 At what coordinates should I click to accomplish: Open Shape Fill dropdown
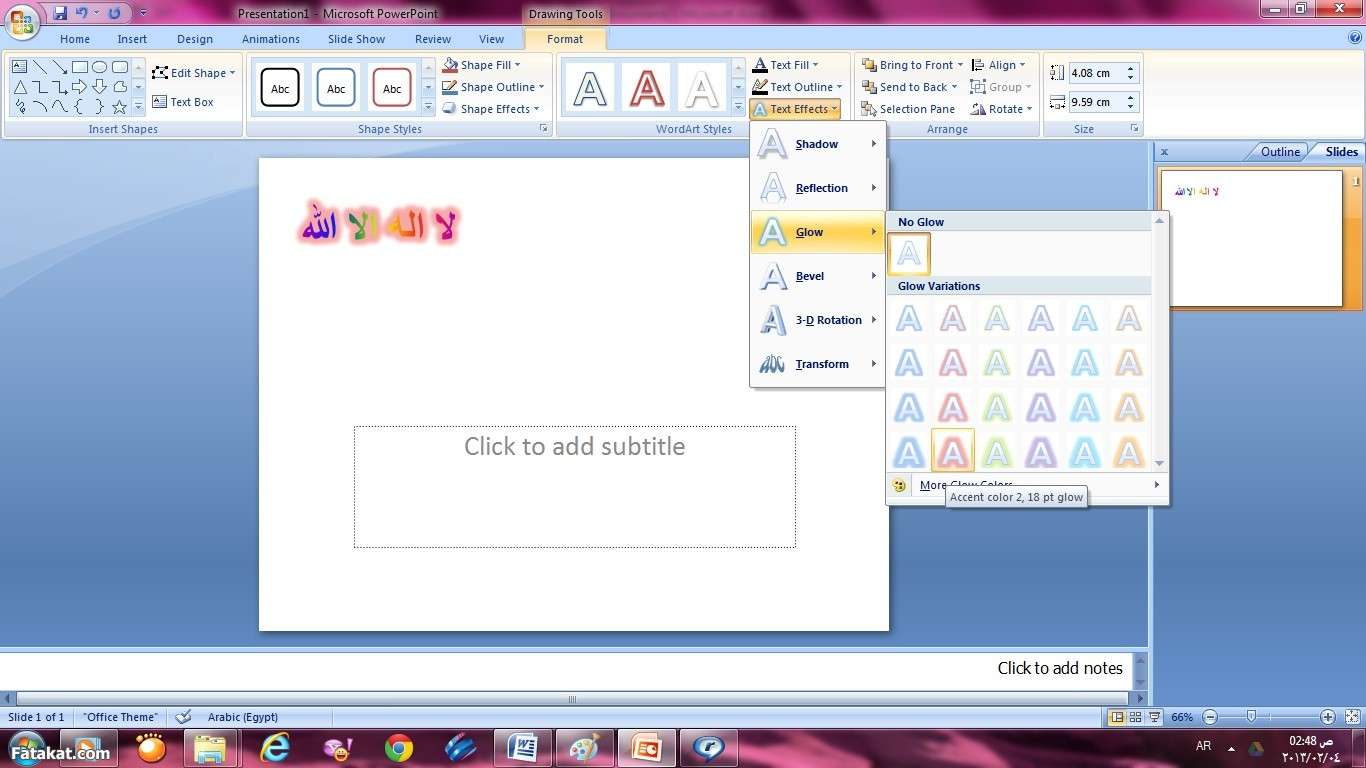pyautogui.click(x=482, y=65)
